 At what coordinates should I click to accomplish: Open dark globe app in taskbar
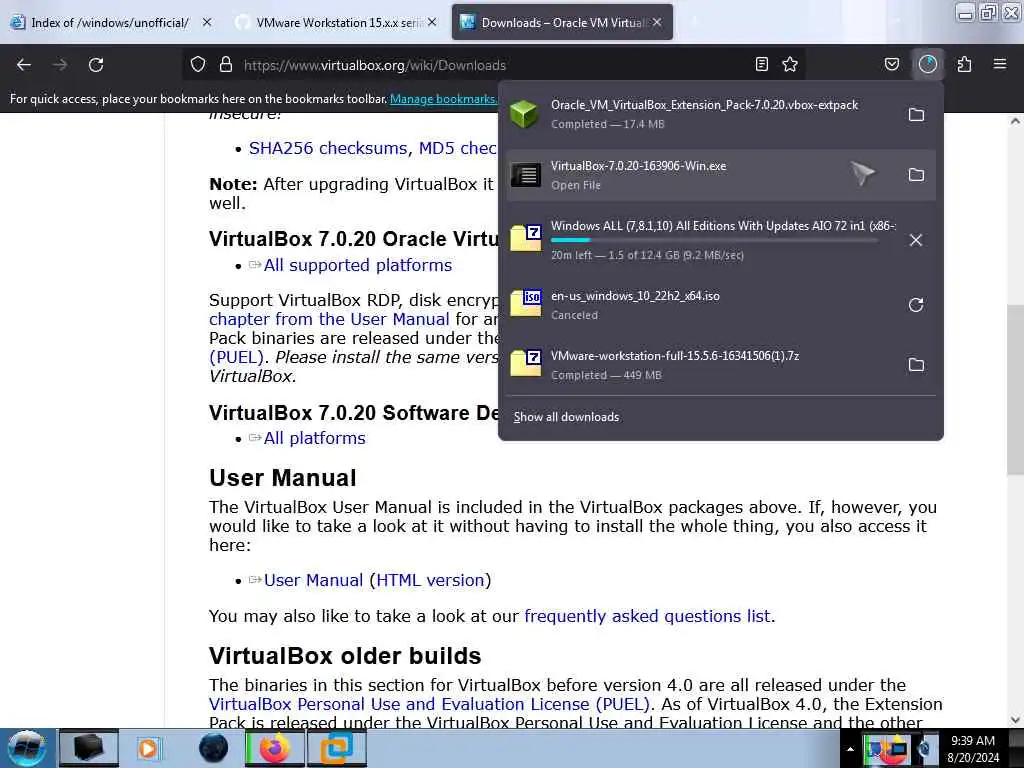[213, 748]
